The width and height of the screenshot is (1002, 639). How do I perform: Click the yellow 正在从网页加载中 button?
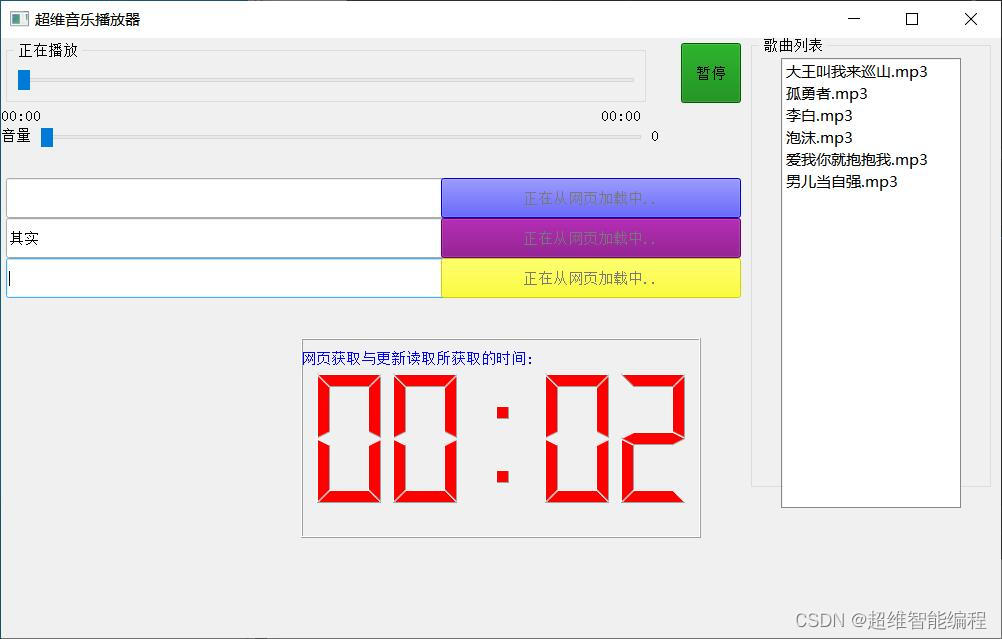[590, 278]
